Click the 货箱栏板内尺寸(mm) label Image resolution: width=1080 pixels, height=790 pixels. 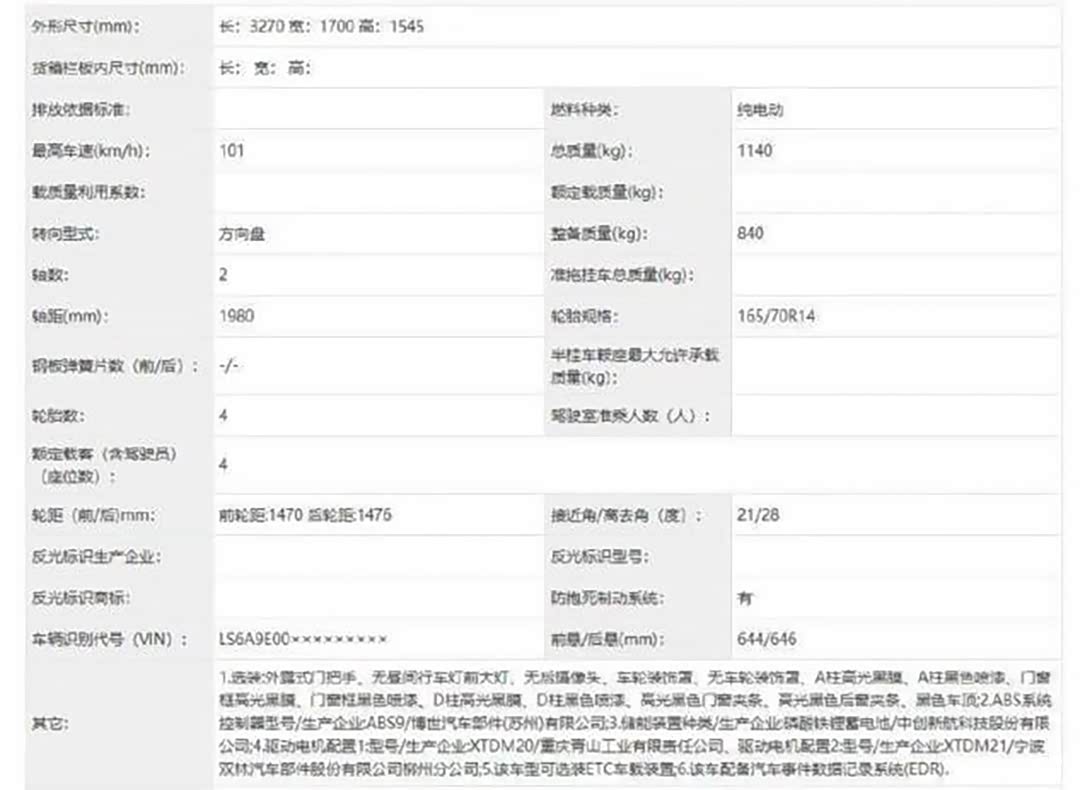[104, 69]
